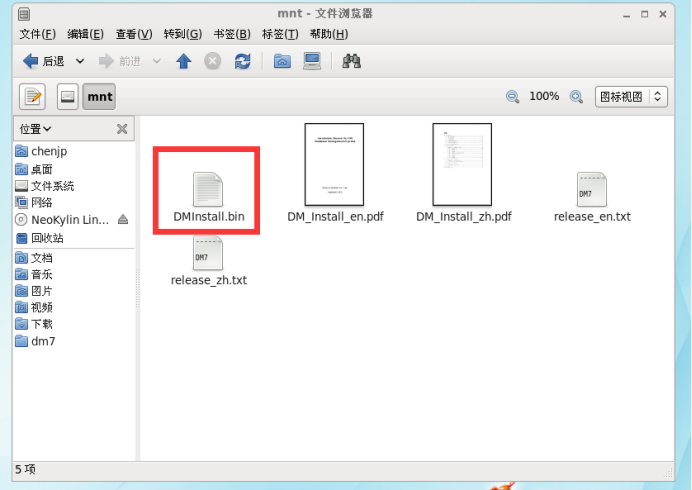Zoom out with the minus magnifier
This screenshot has height=490, width=692.
click(512, 96)
